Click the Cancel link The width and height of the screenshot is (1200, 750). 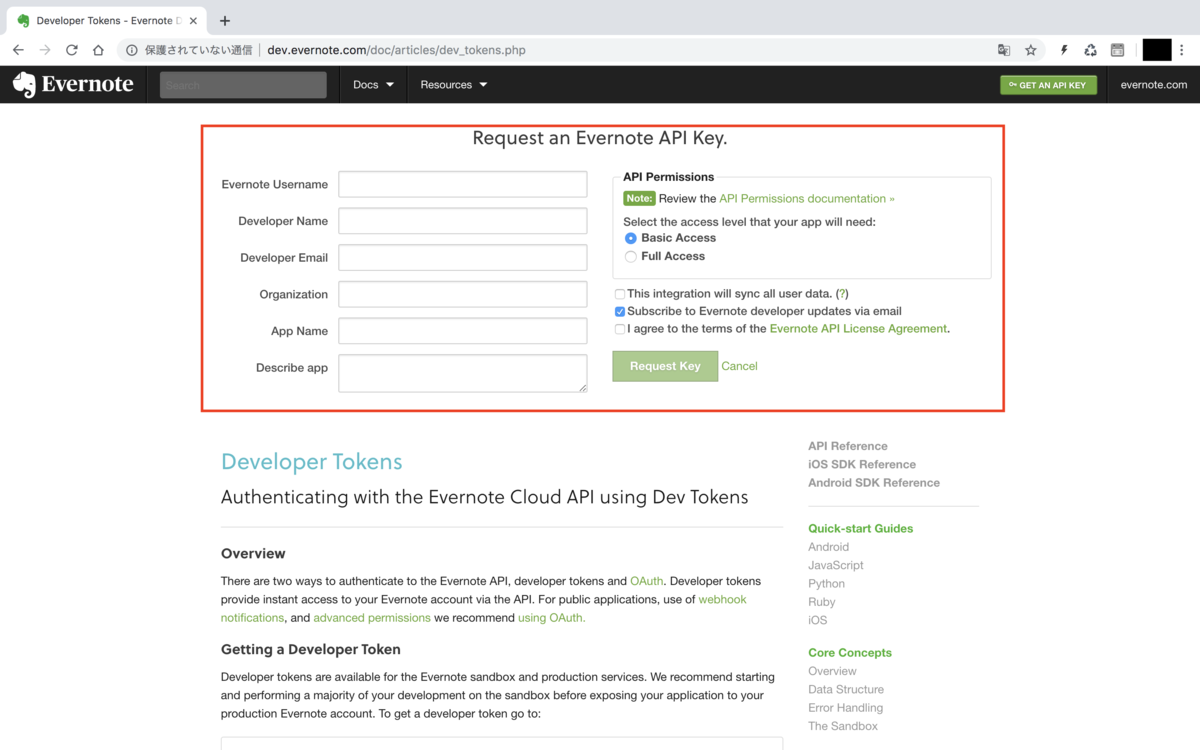click(x=739, y=366)
